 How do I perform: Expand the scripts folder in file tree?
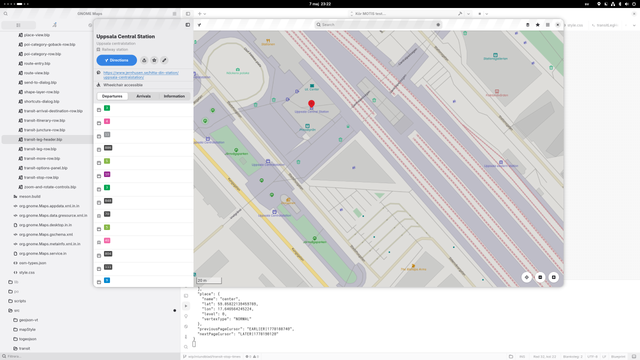tap(20, 301)
